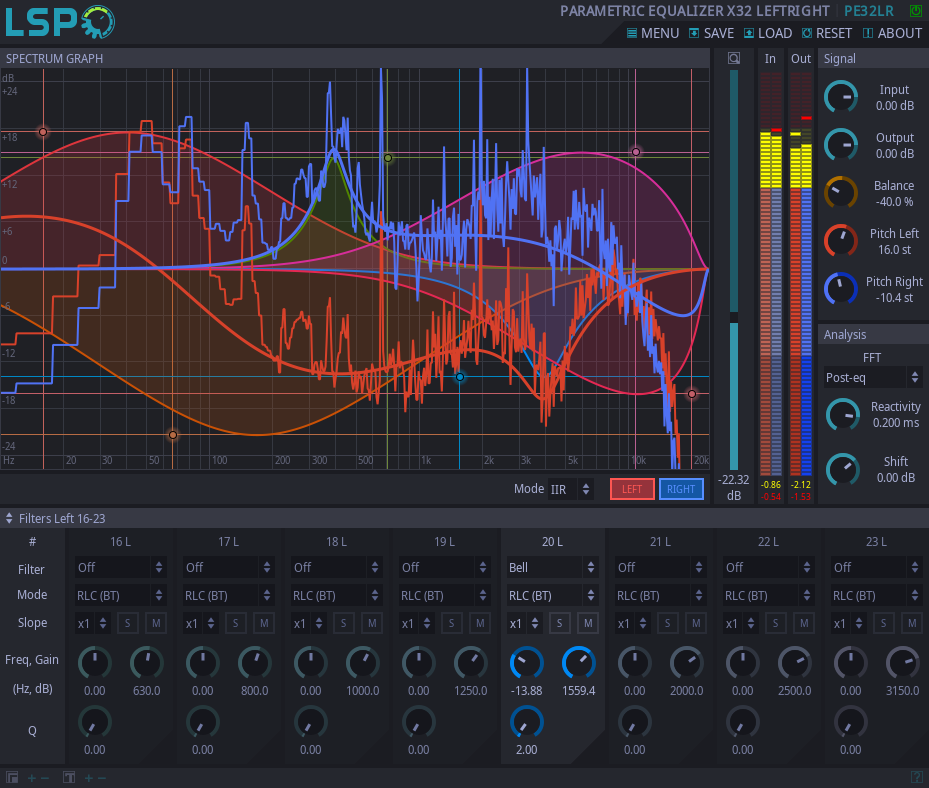Select the orange filter node on the graph
The width and height of the screenshot is (929, 788).
tap(172, 435)
